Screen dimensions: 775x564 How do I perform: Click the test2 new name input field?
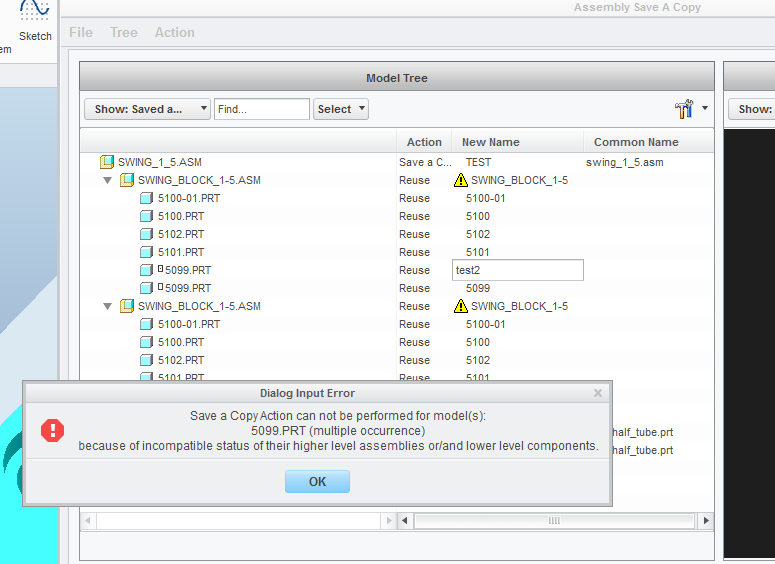(517, 270)
